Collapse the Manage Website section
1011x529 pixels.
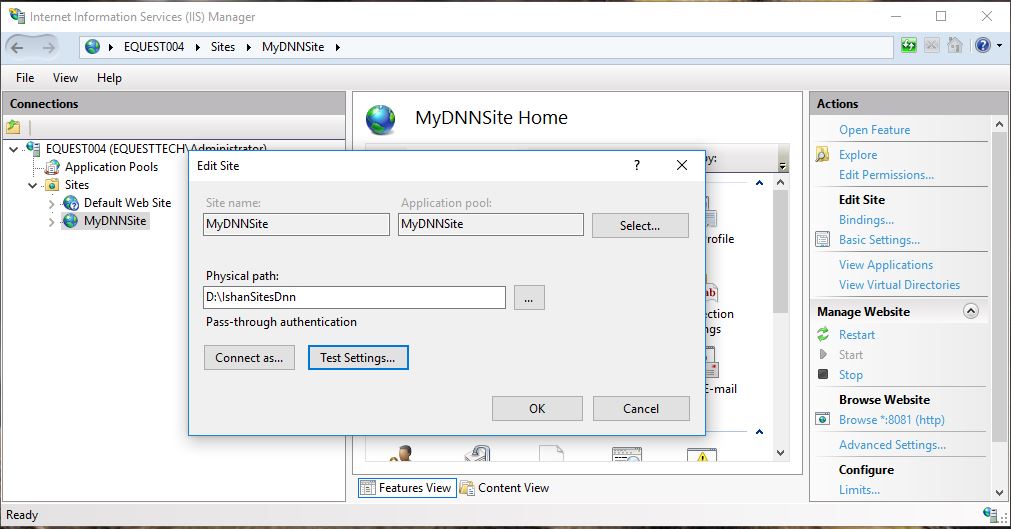[x=971, y=311]
